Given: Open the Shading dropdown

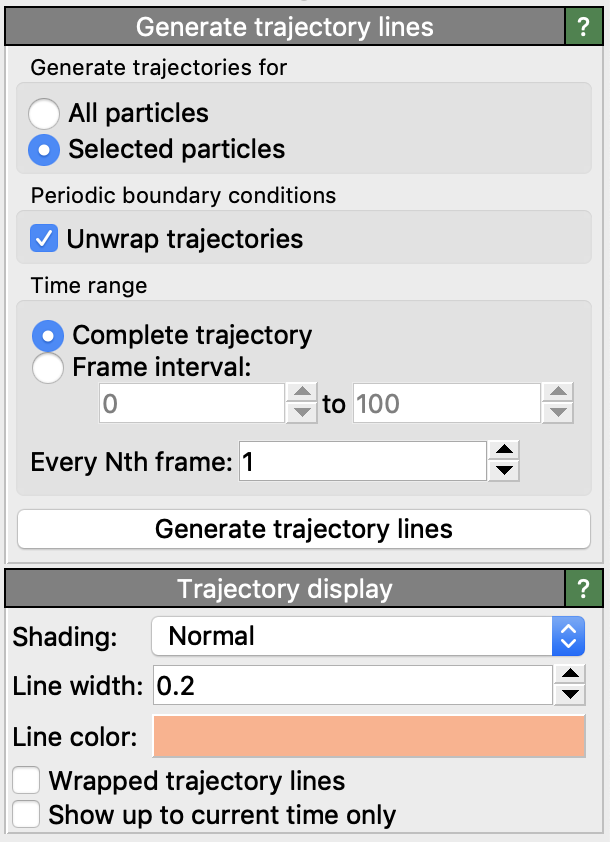Looking at the screenshot, I should coord(367,636).
